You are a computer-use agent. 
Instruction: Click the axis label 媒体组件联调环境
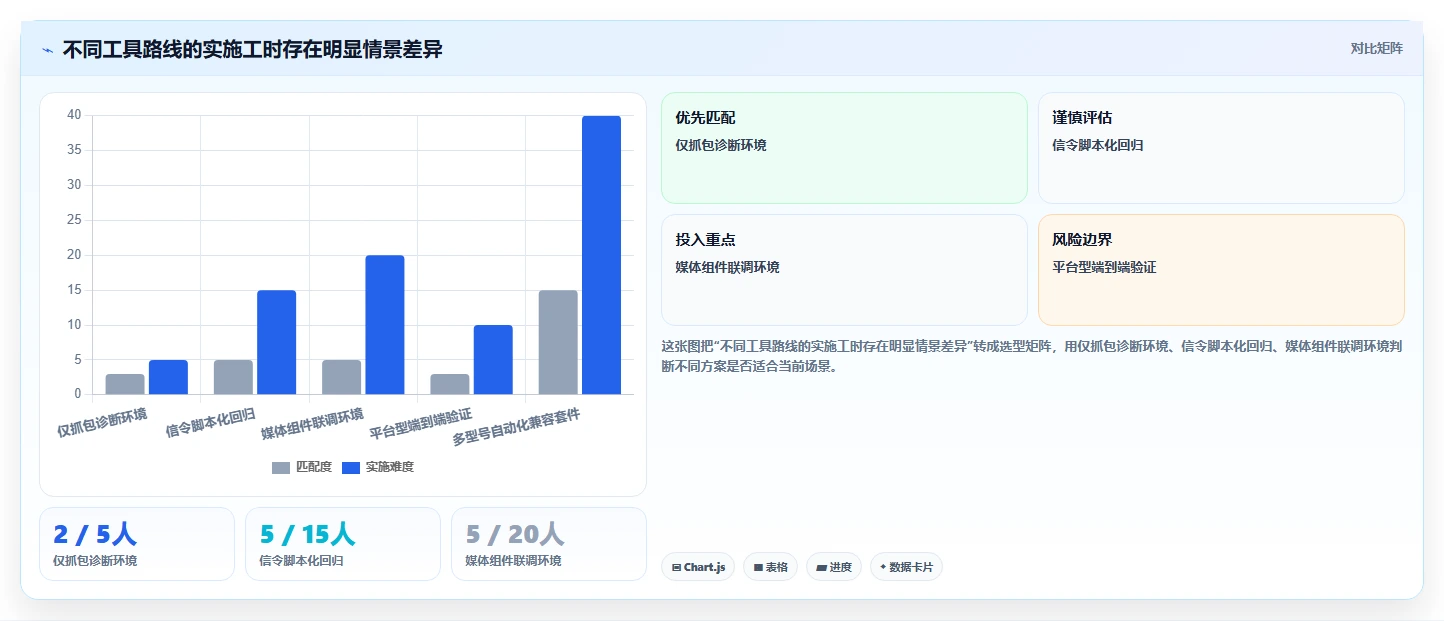[x=313, y=424]
